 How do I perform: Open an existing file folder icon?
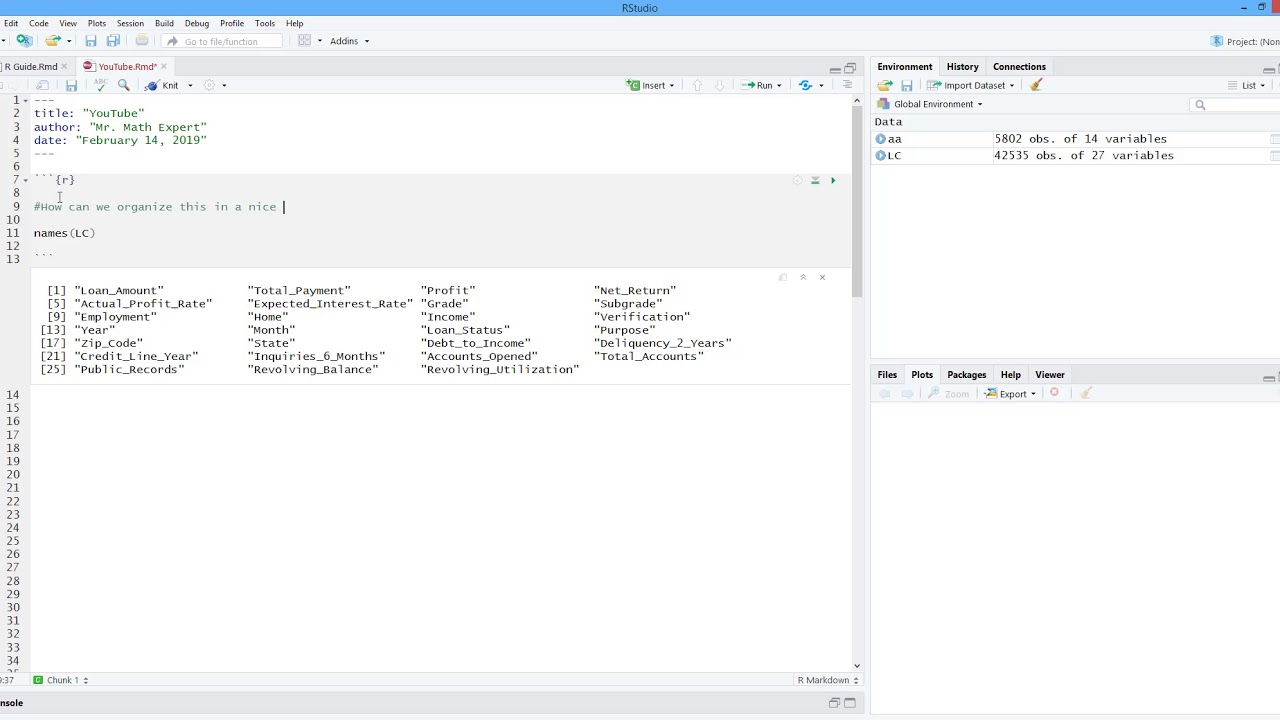53,41
